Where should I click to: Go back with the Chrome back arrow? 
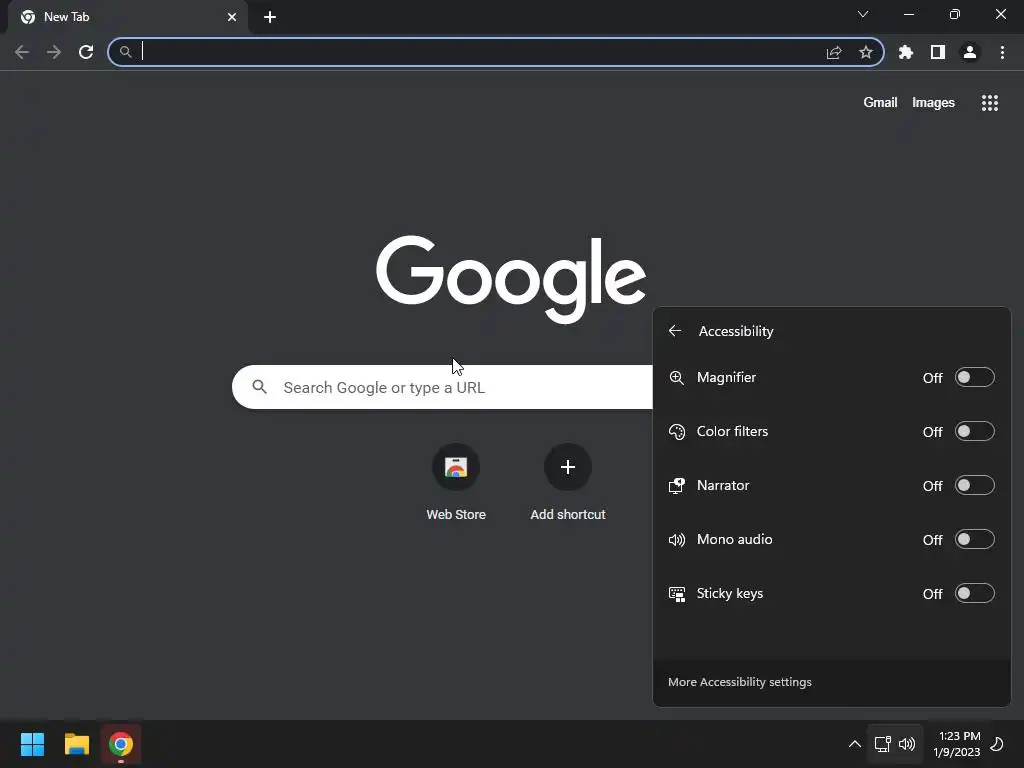[x=22, y=52]
